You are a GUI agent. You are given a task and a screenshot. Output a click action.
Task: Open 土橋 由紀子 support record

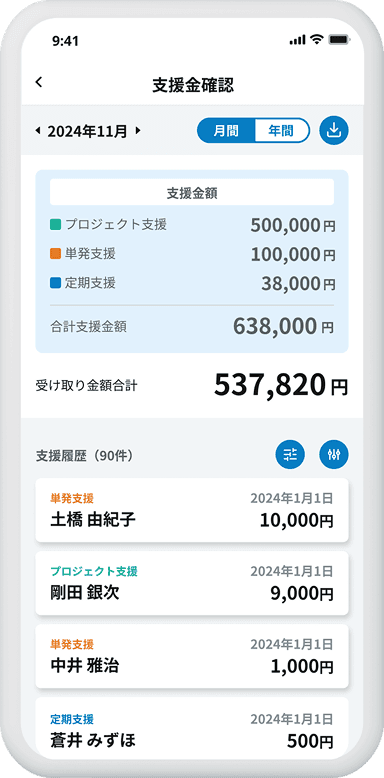(x=192, y=510)
